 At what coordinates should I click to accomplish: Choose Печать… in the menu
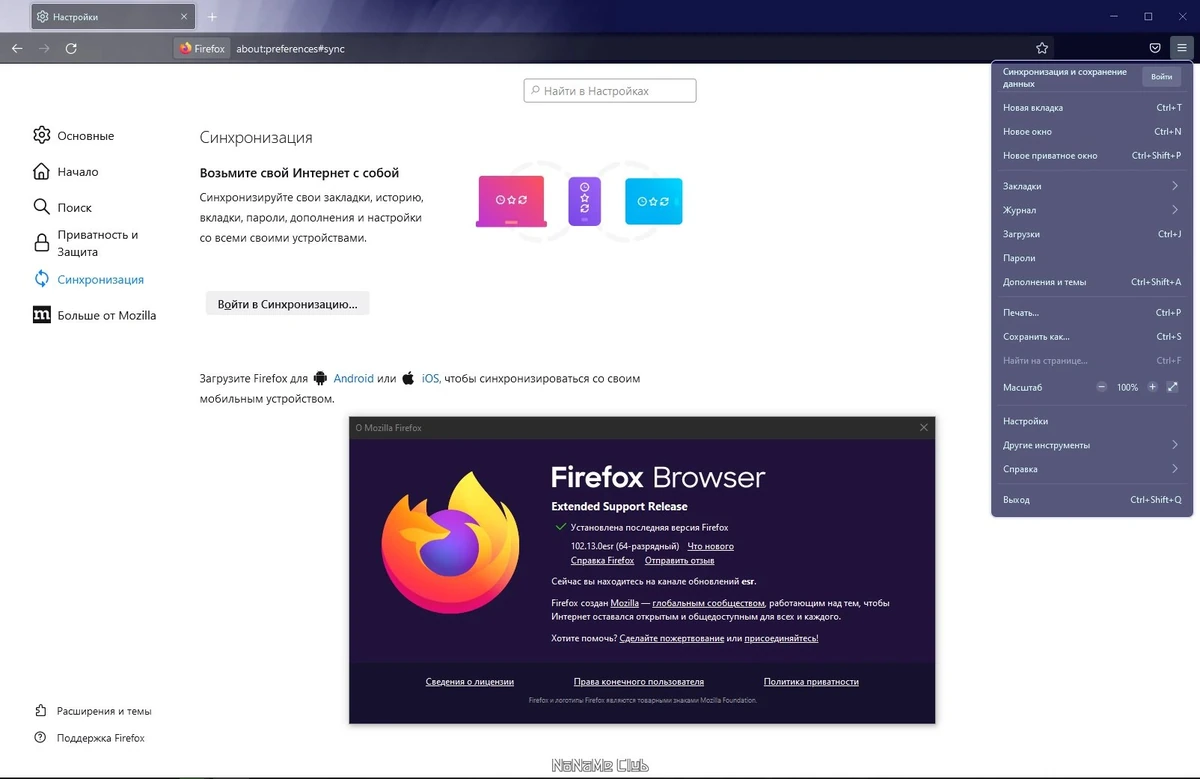coord(1092,313)
